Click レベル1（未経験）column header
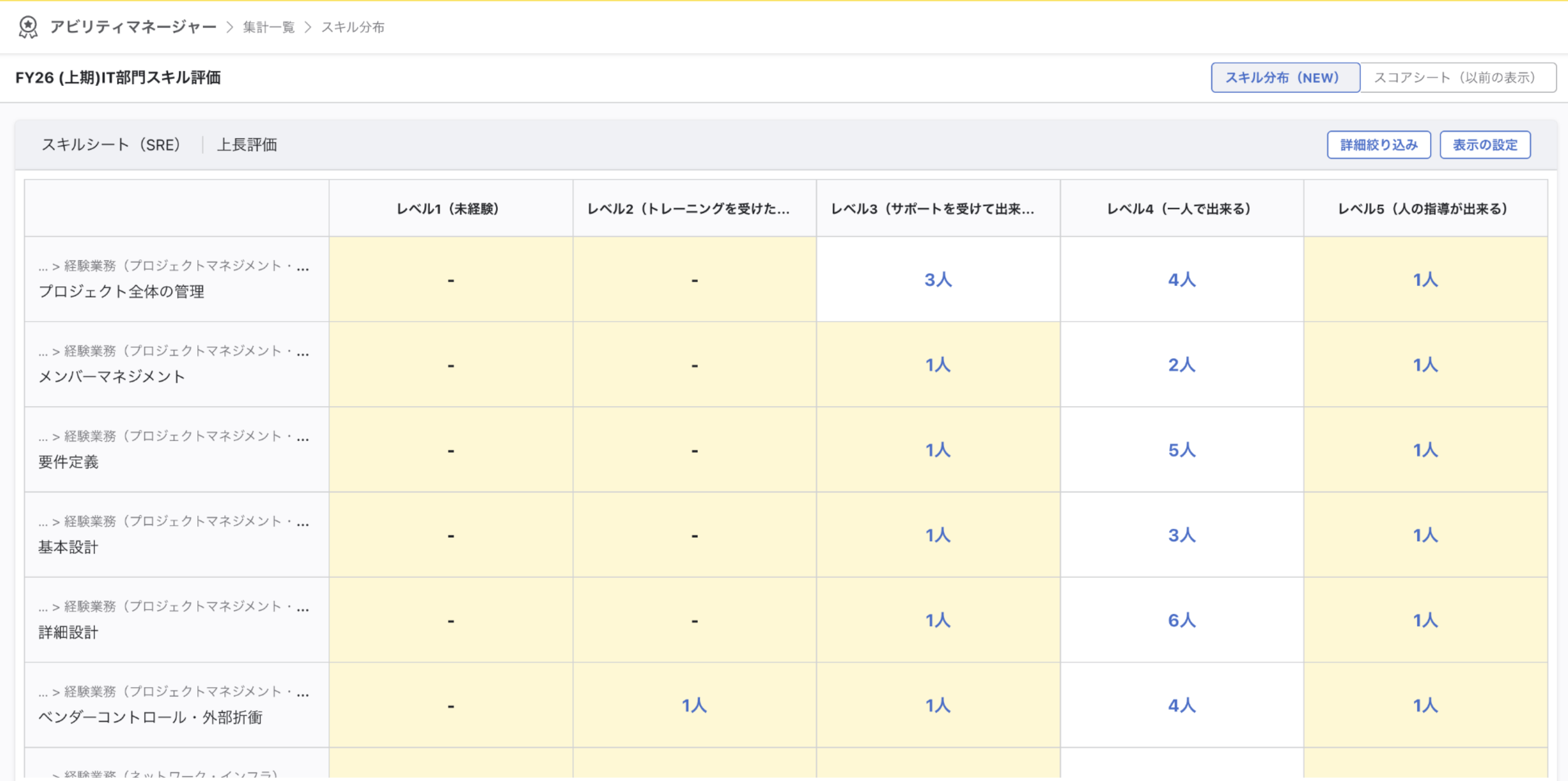Image resolution: width=1568 pixels, height=781 pixels. point(451,209)
